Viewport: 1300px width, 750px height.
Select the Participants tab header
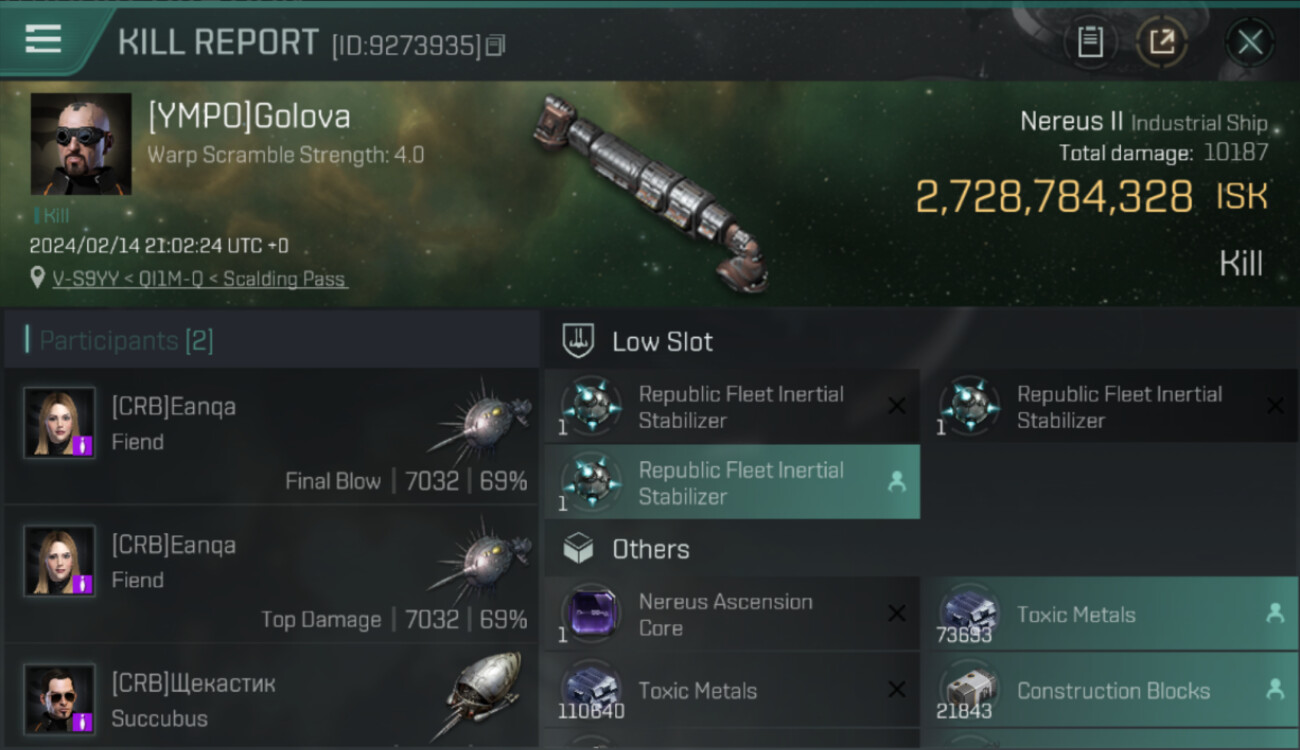[126, 340]
